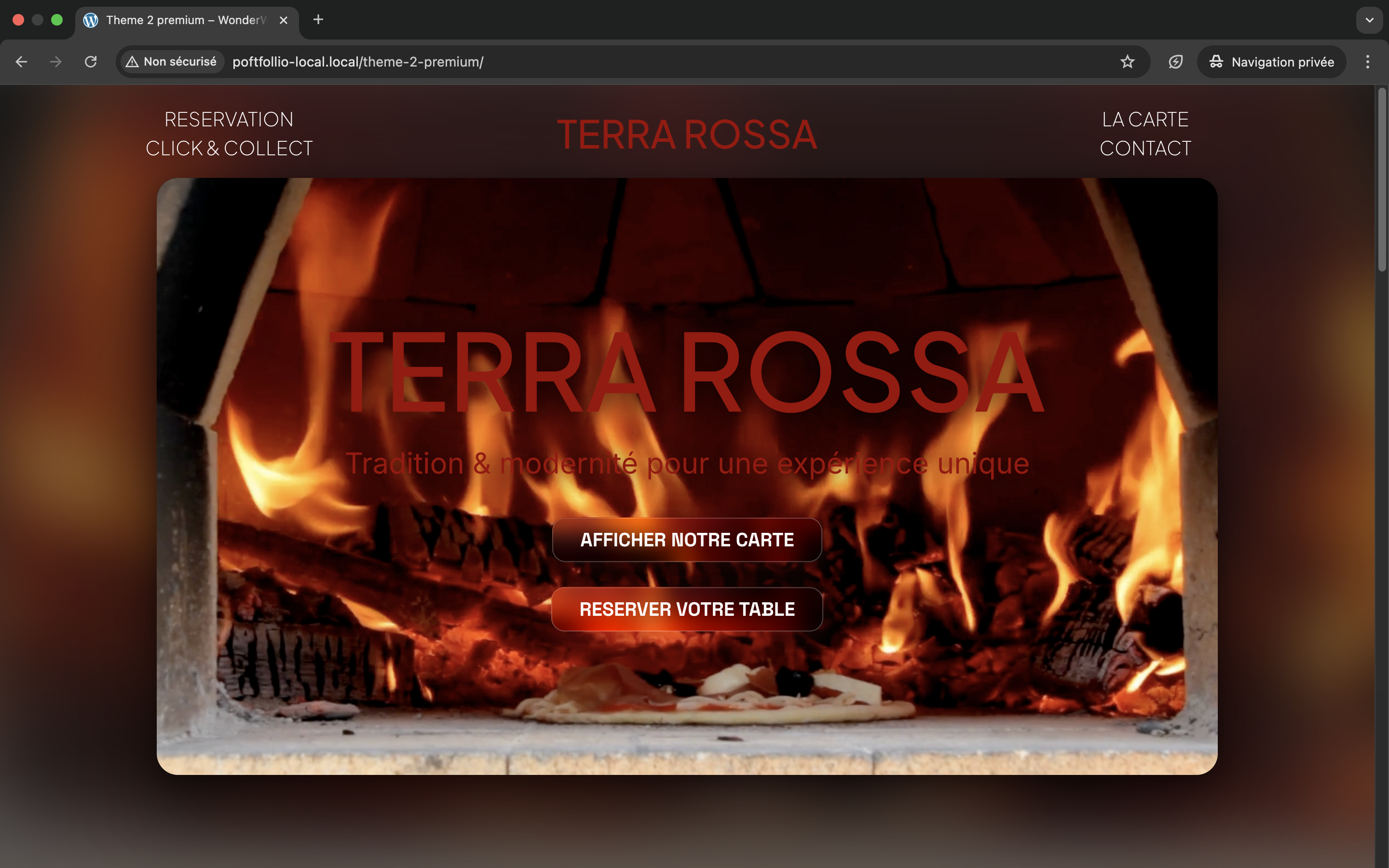Screen dimensions: 1389x868
Task: Click the Navigation privée incognito indicator
Action: click(x=1271, y=62)
